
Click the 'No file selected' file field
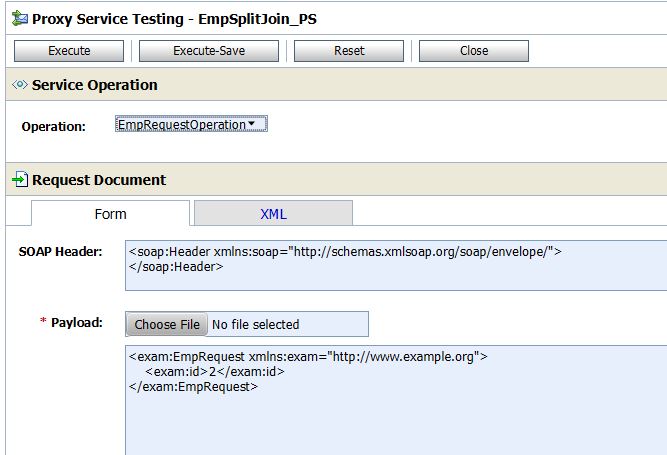coord(288,324)
